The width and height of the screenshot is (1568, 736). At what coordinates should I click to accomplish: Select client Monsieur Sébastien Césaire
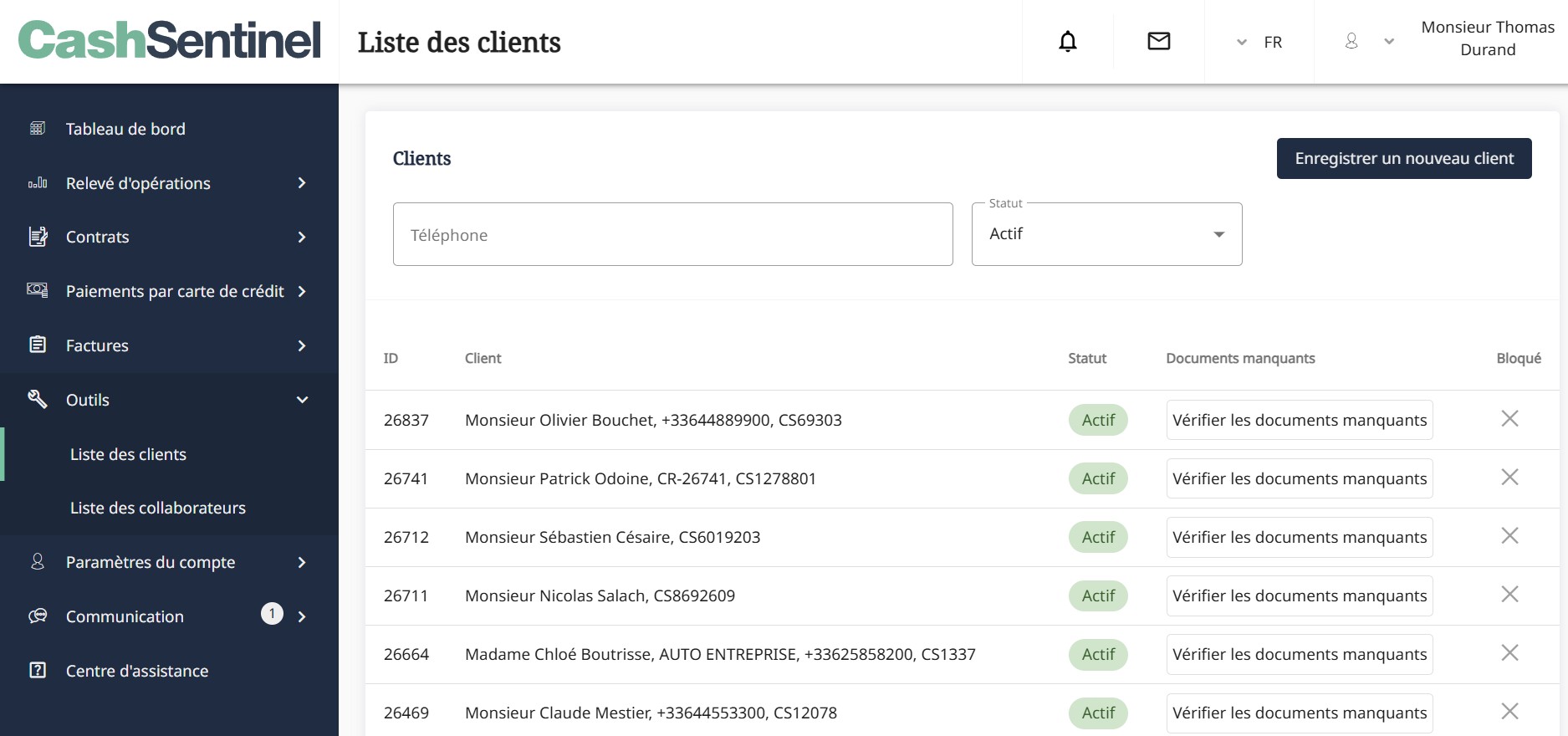(612, 537)
